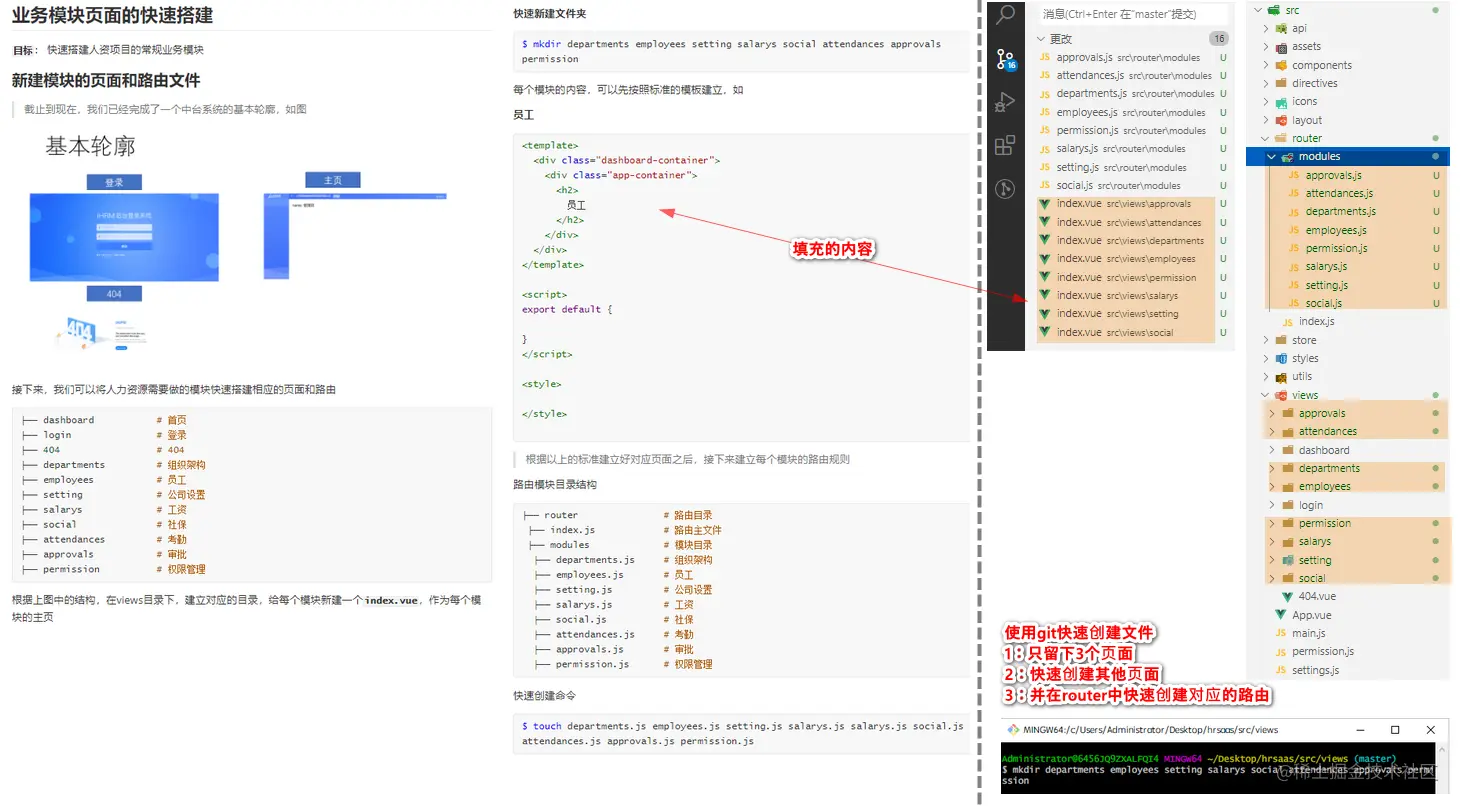Open the Run and Debug view

pos(1006,101)
